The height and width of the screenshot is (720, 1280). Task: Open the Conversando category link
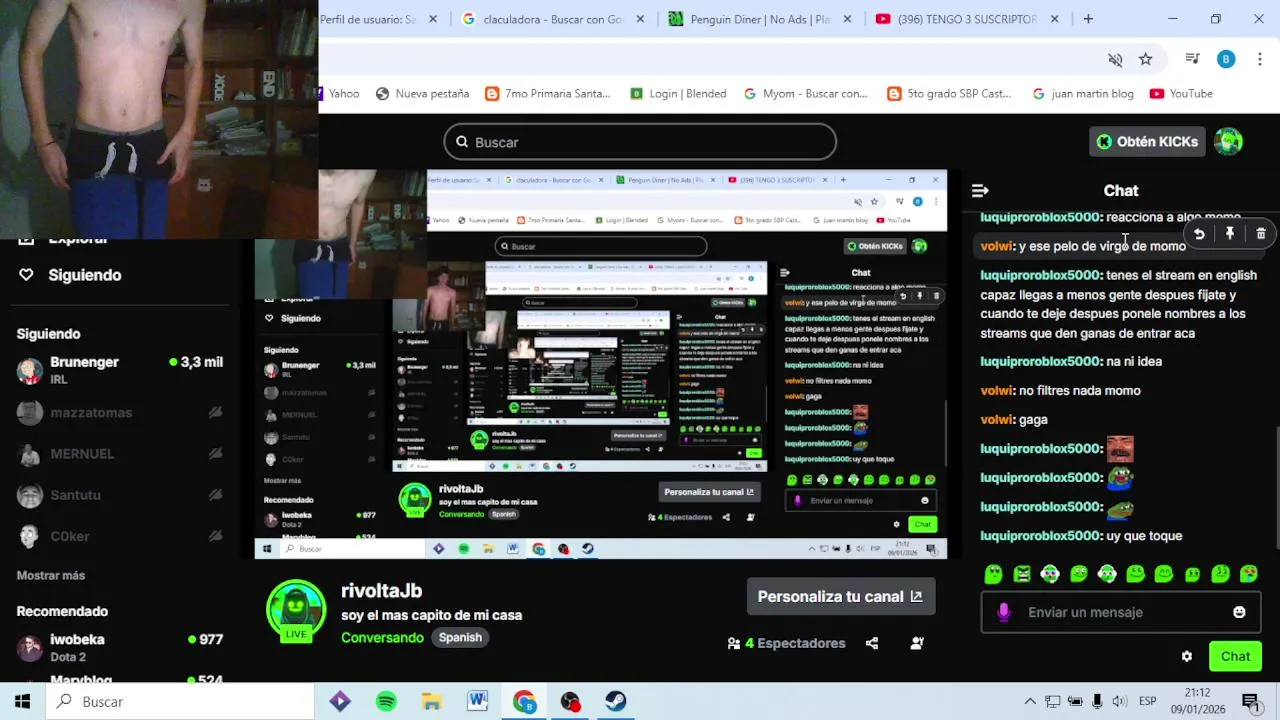point(383,637)
